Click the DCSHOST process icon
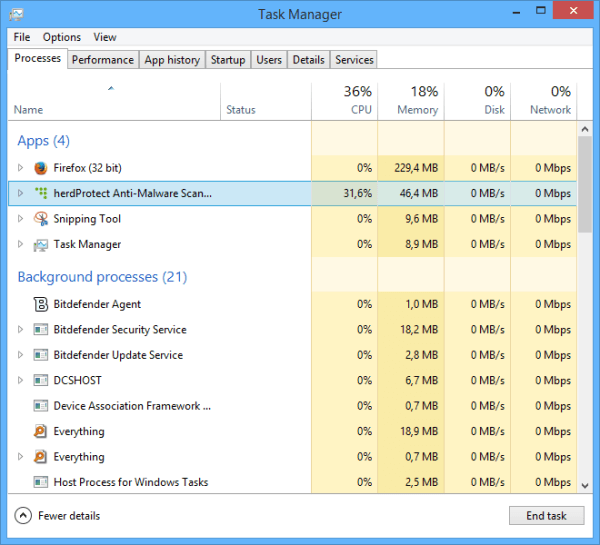The image size is (600, 545). coord(41,380)
